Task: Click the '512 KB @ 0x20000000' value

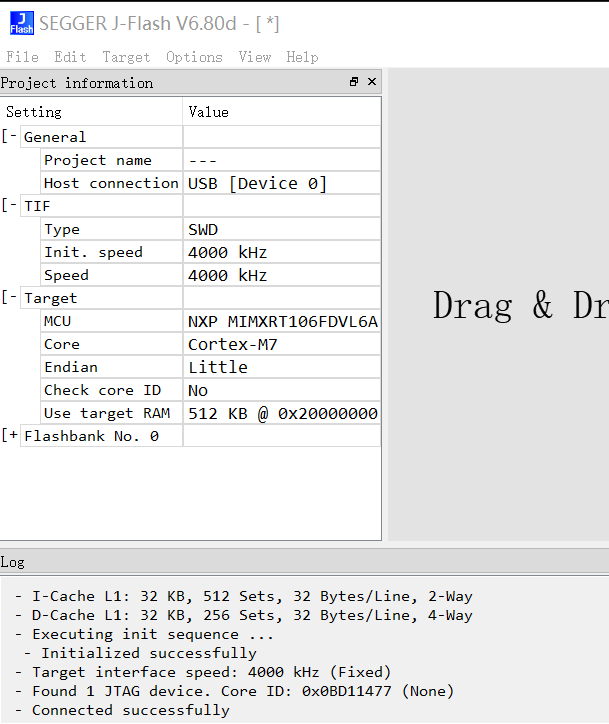Action: 282,413
